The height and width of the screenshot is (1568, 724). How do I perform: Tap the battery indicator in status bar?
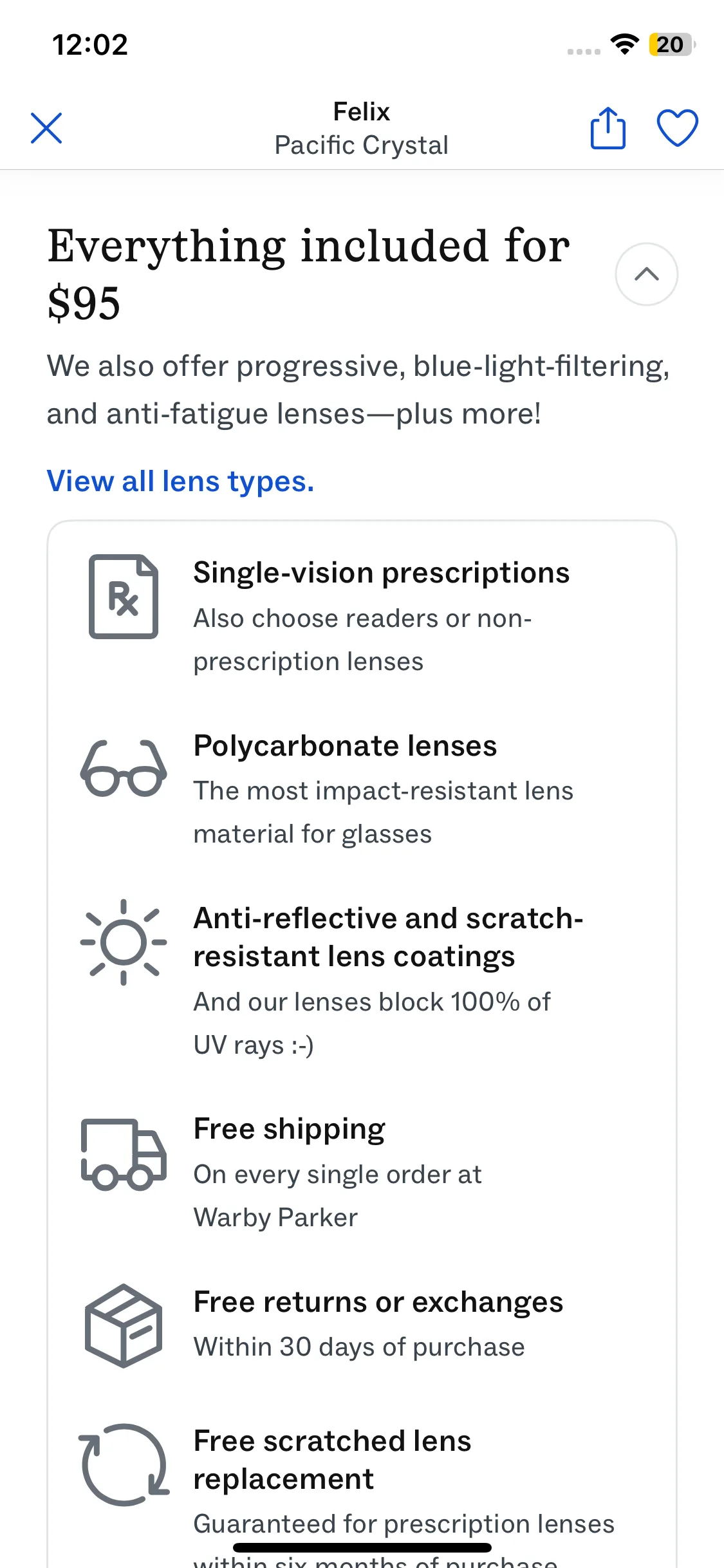(671, 44)
